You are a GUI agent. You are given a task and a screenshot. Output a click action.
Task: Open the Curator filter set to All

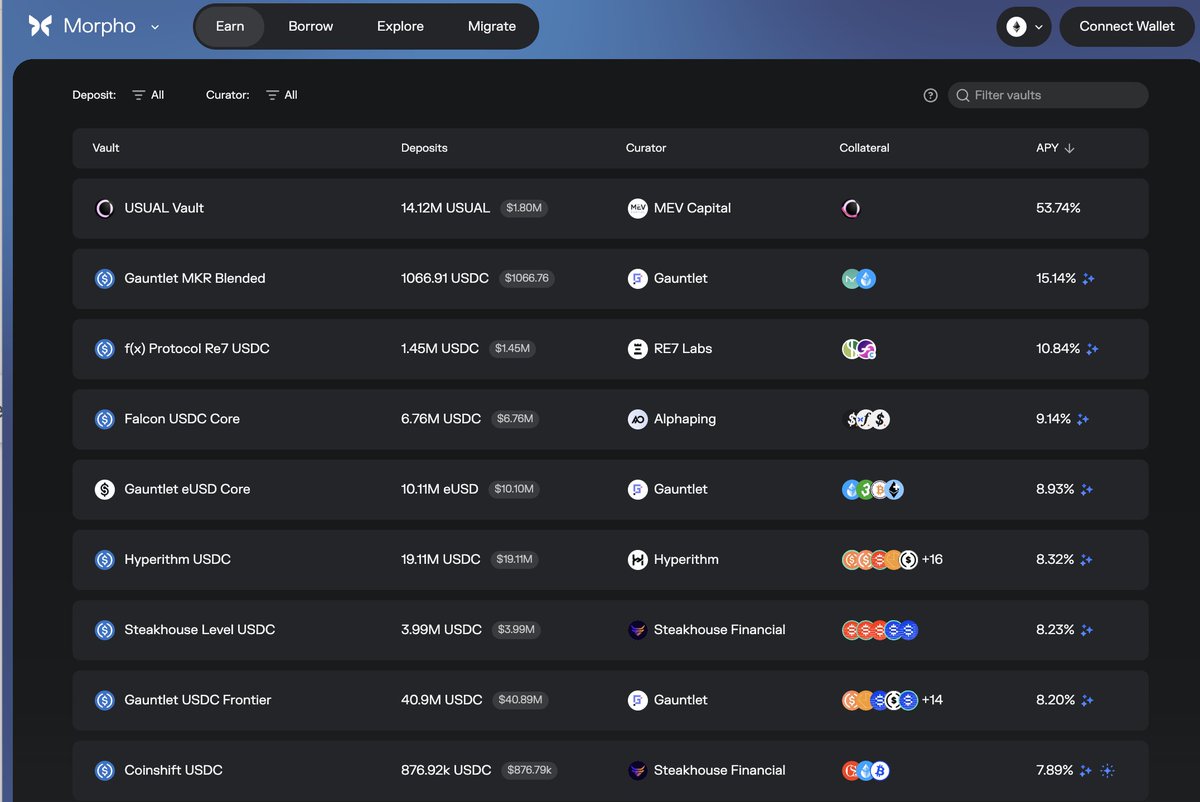point(282,95)
